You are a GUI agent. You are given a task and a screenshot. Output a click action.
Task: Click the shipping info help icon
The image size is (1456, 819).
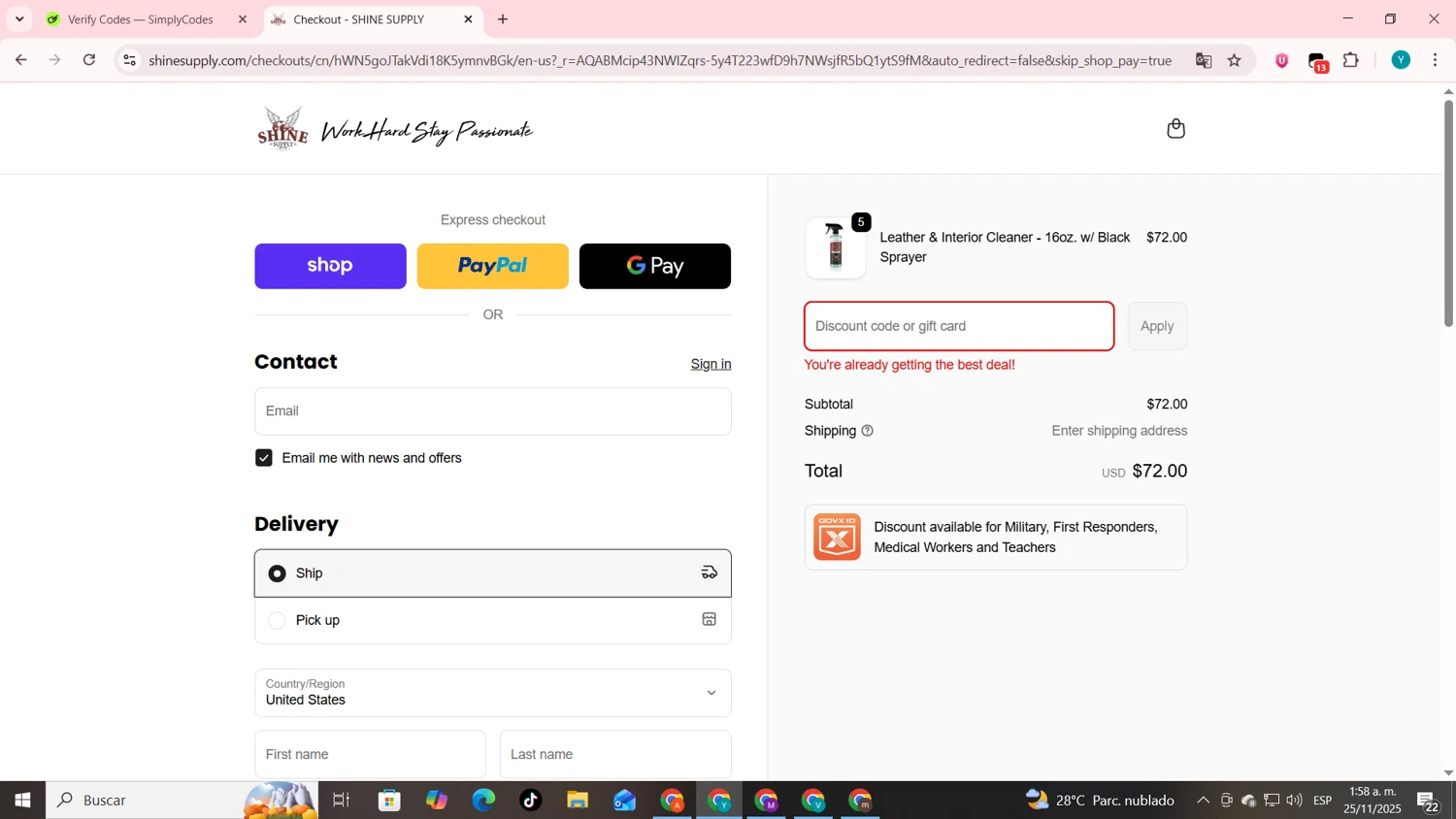(868, 431)
